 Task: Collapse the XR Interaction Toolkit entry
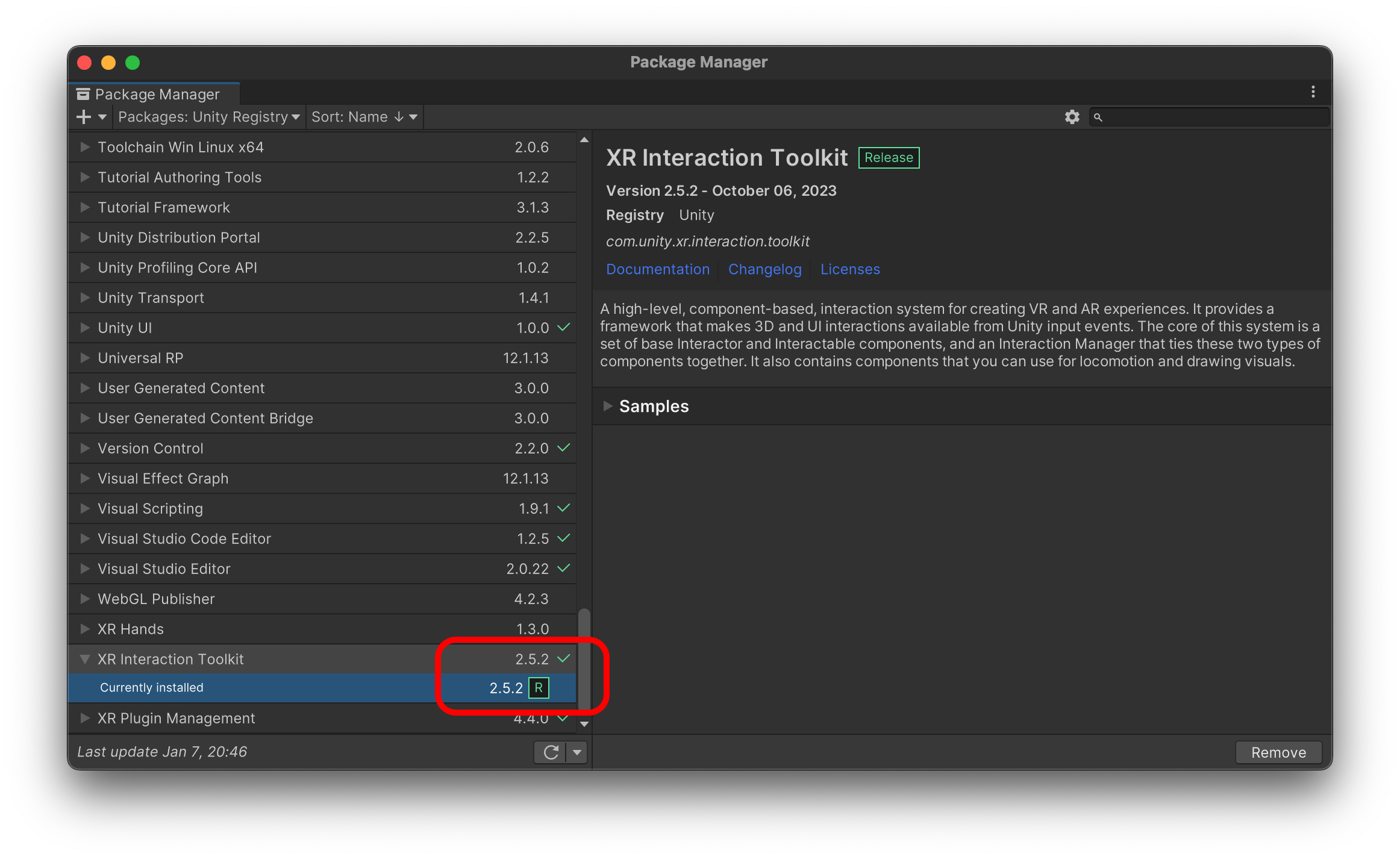[85, 659]
